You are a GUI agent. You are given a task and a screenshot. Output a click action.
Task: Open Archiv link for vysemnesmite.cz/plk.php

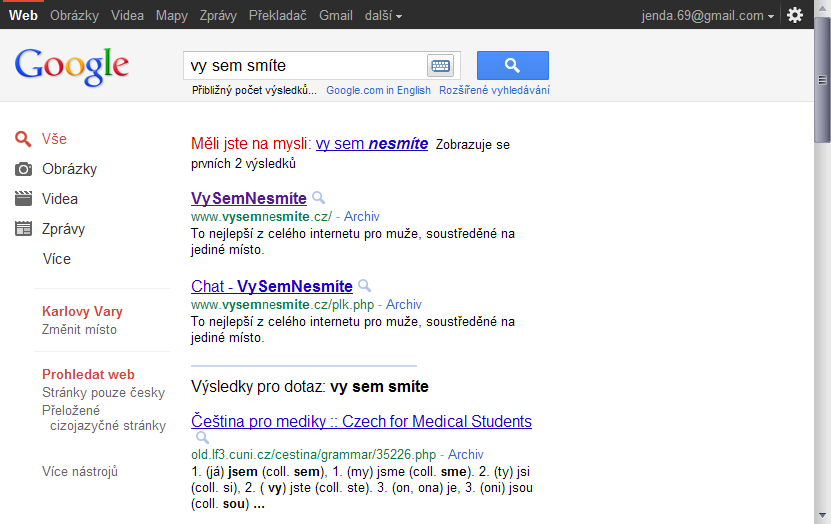tap(404, 305)
